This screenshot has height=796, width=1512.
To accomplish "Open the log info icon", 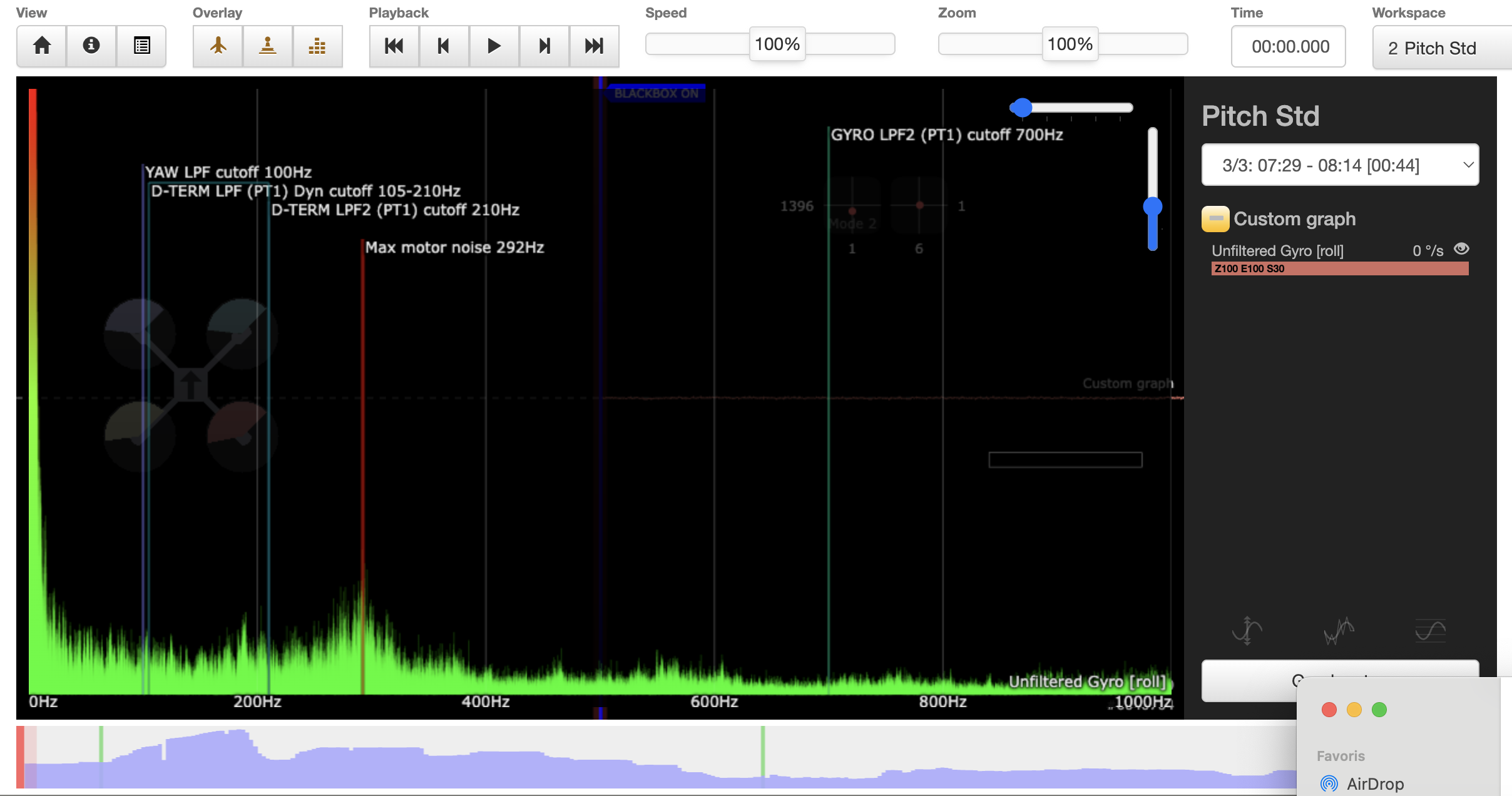I will click(x=91, y=46).
